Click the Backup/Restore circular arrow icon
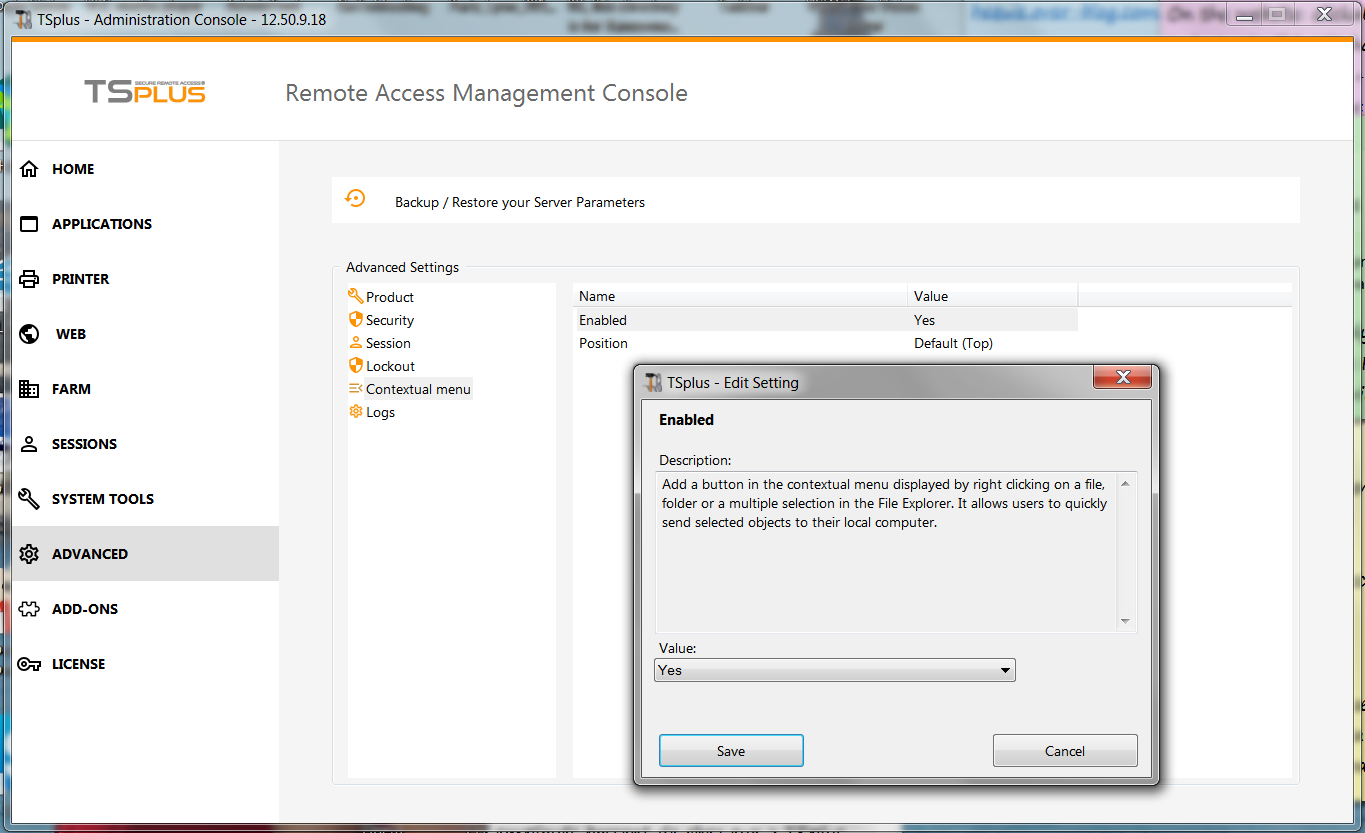This screenshot has height=833, width=1365. [x=355, y=198]
